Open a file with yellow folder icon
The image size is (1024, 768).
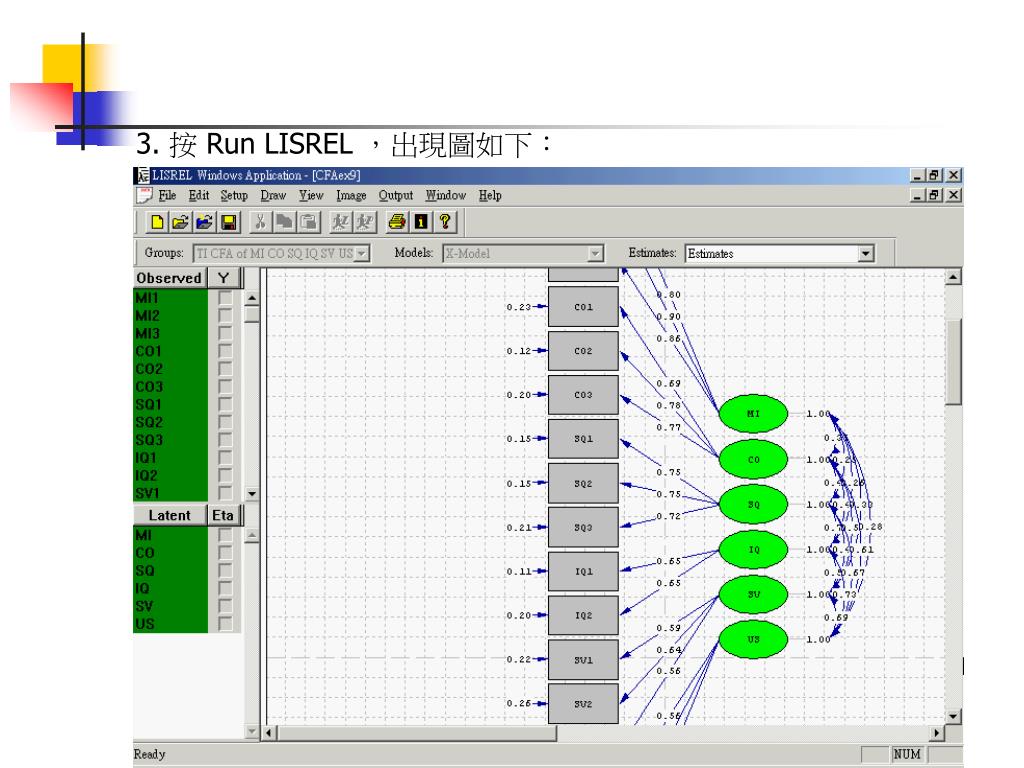click(x=180, y=223)
